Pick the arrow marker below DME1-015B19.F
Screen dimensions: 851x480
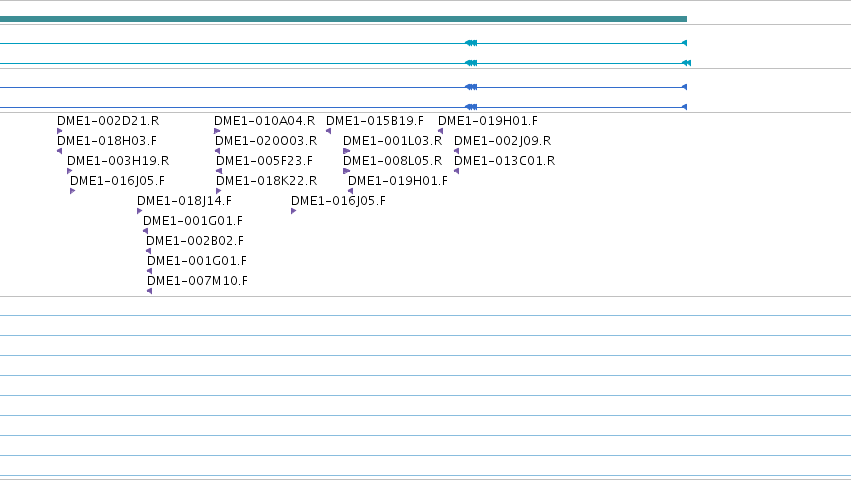point(328,131)
